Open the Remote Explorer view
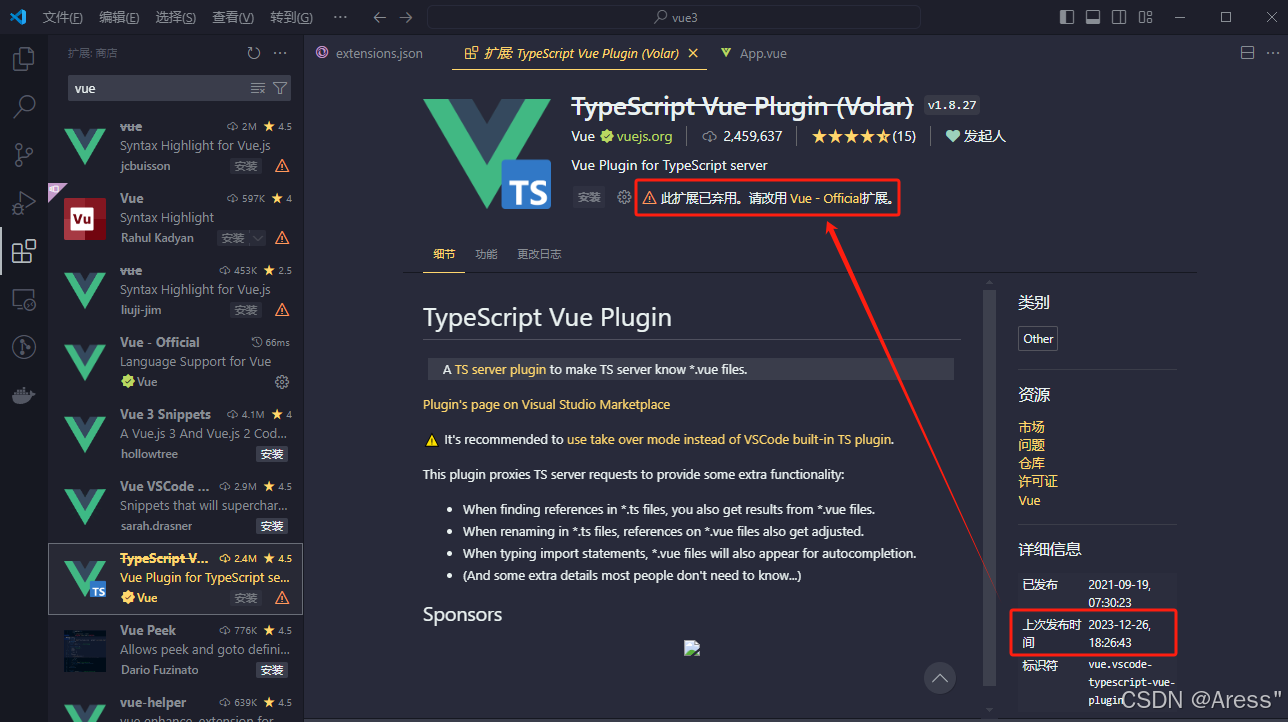Viewport: 1288px width, 722px height. tap(24, 299)
